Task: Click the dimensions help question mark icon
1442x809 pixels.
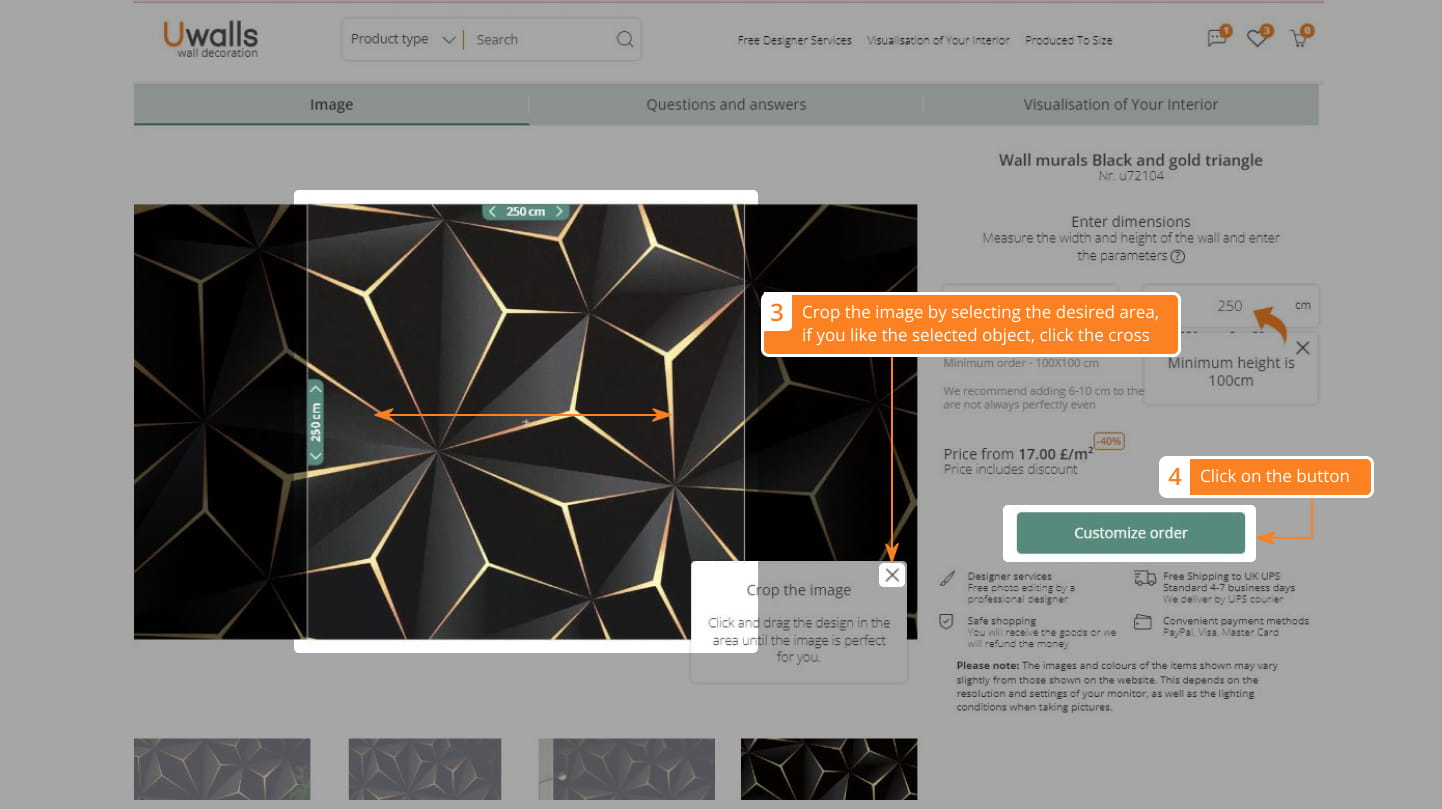Action: point(1178,256)
